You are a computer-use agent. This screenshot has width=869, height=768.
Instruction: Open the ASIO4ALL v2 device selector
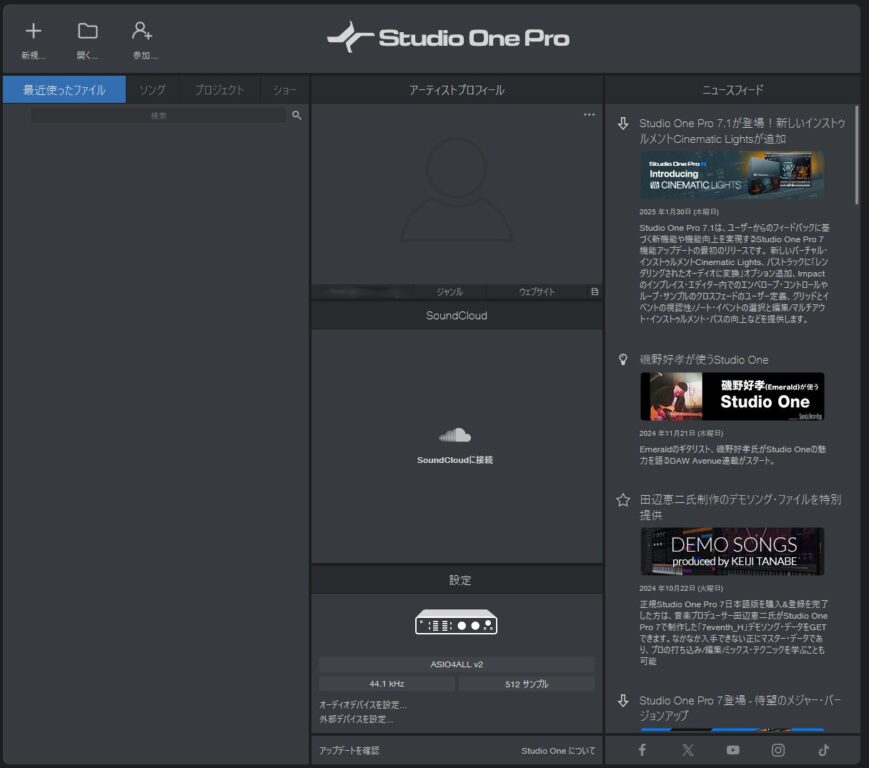[456, 664]
